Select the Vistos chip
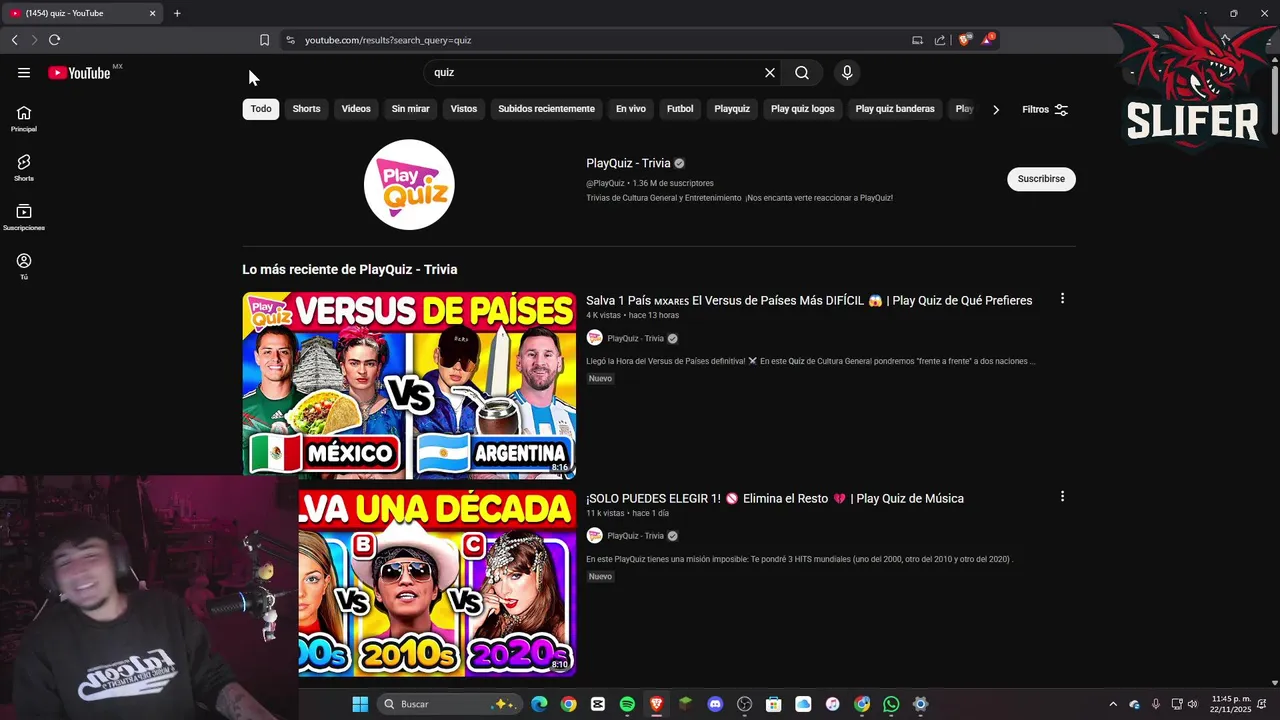 click(x=464, y=109)
